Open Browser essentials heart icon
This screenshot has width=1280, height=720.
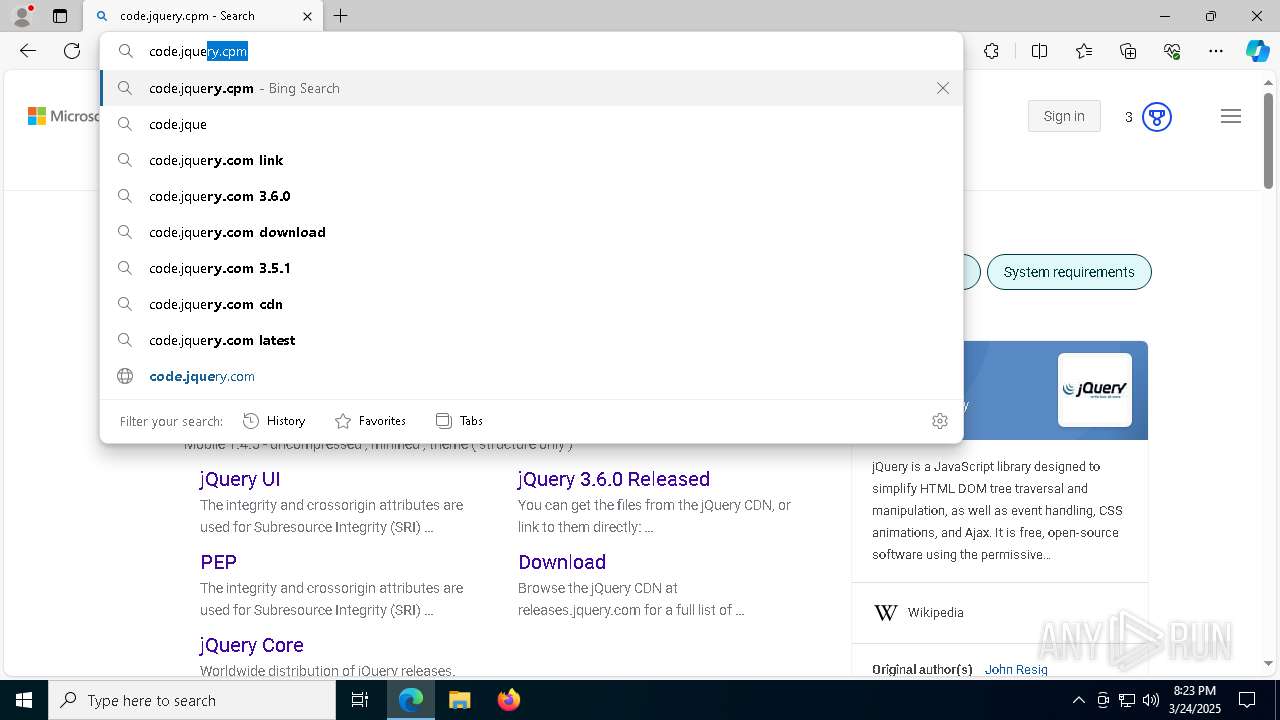click(x=1172, y=51)
